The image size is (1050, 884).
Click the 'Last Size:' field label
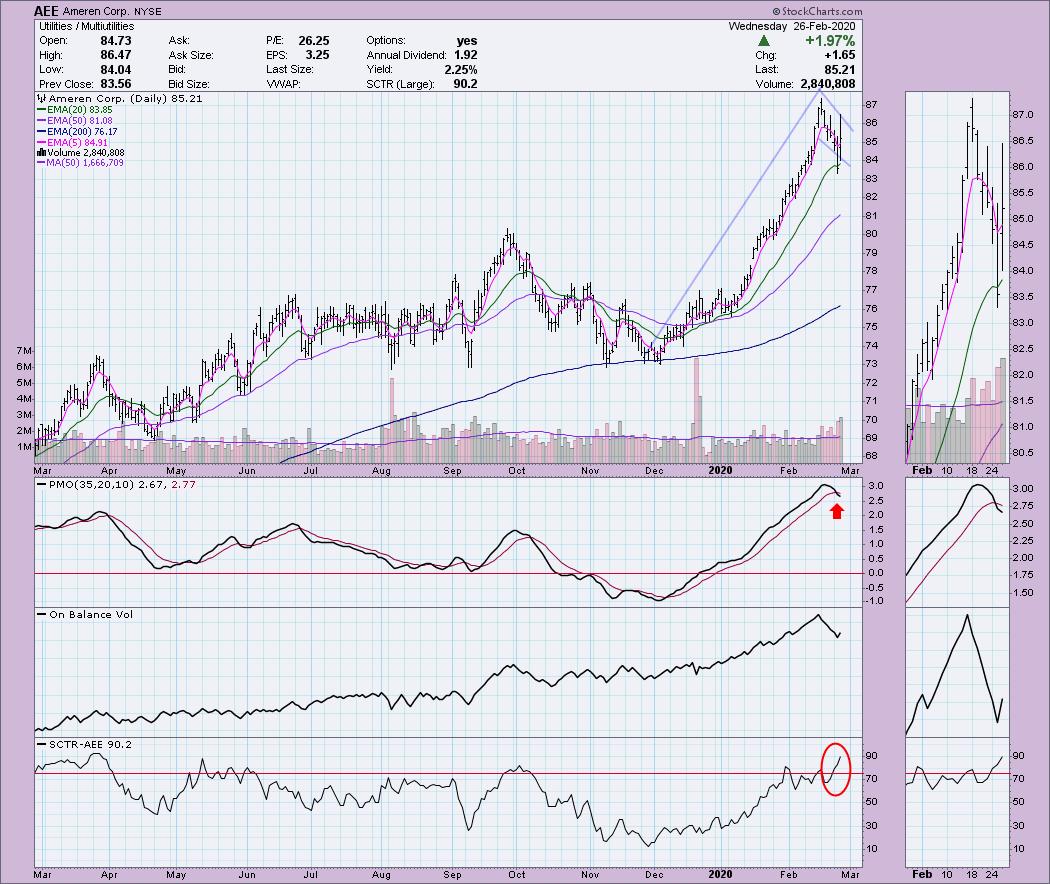coord(289,70)
